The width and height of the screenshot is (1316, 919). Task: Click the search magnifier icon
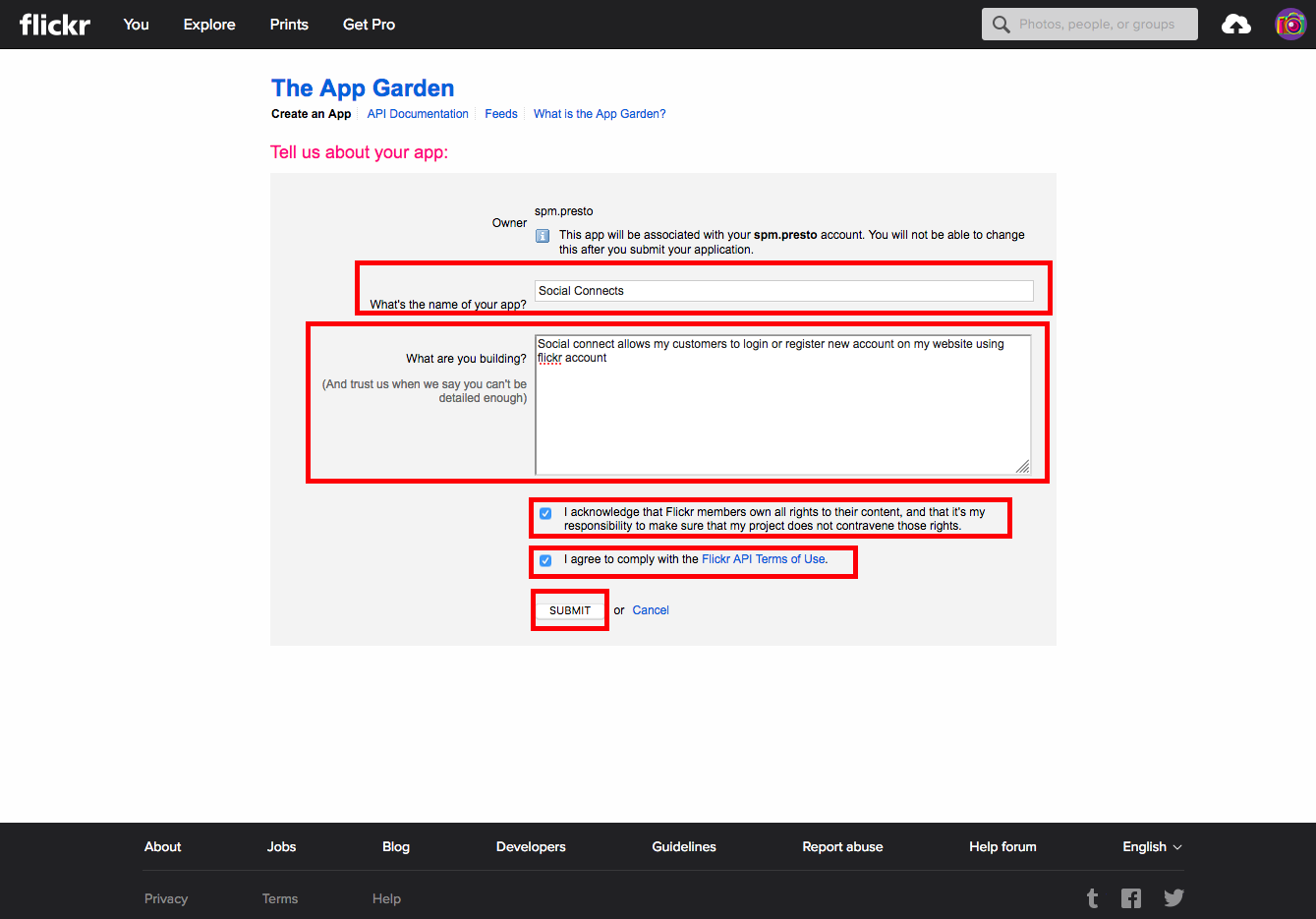(1001, 25)
